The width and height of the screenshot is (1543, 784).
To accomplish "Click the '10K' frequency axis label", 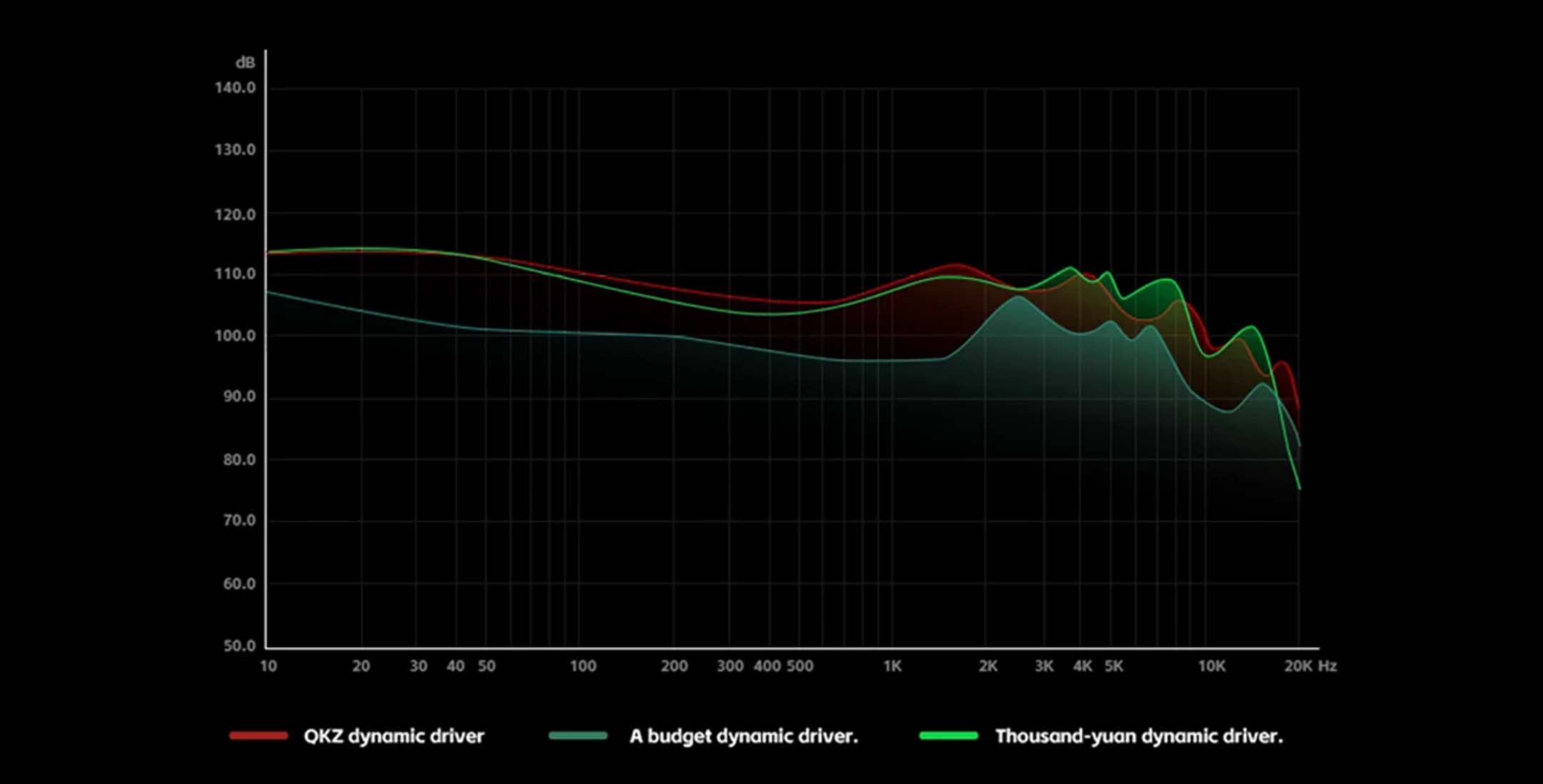I will coord(1212,666).
